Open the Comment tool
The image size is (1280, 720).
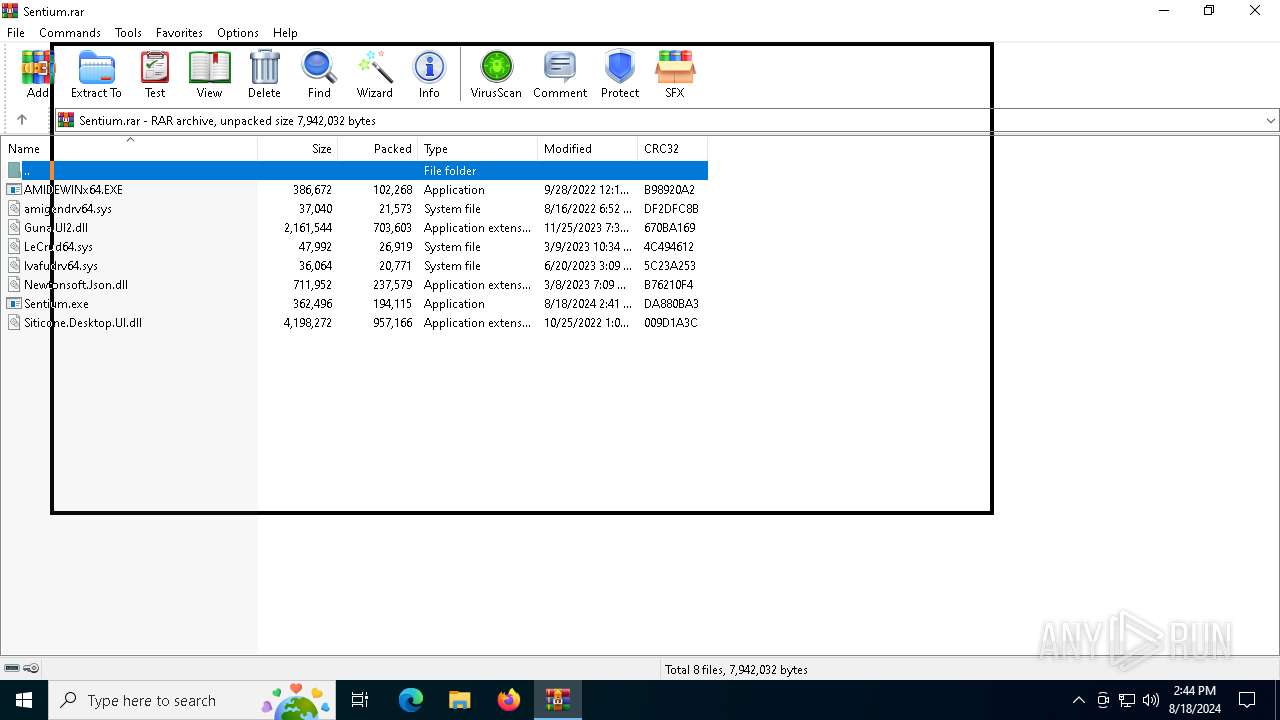[560, 74]
